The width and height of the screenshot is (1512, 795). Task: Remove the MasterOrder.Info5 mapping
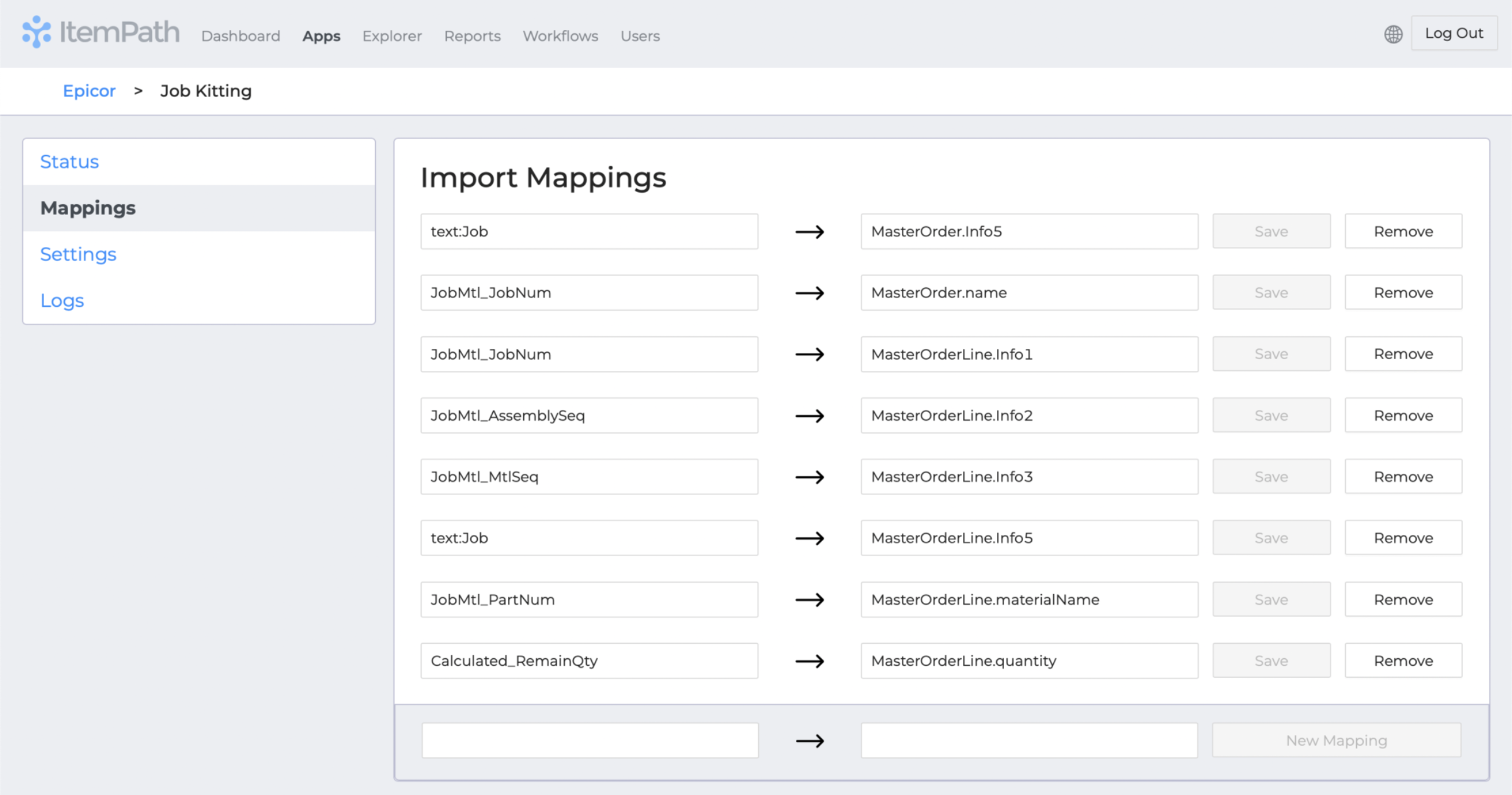(1403, 231)
